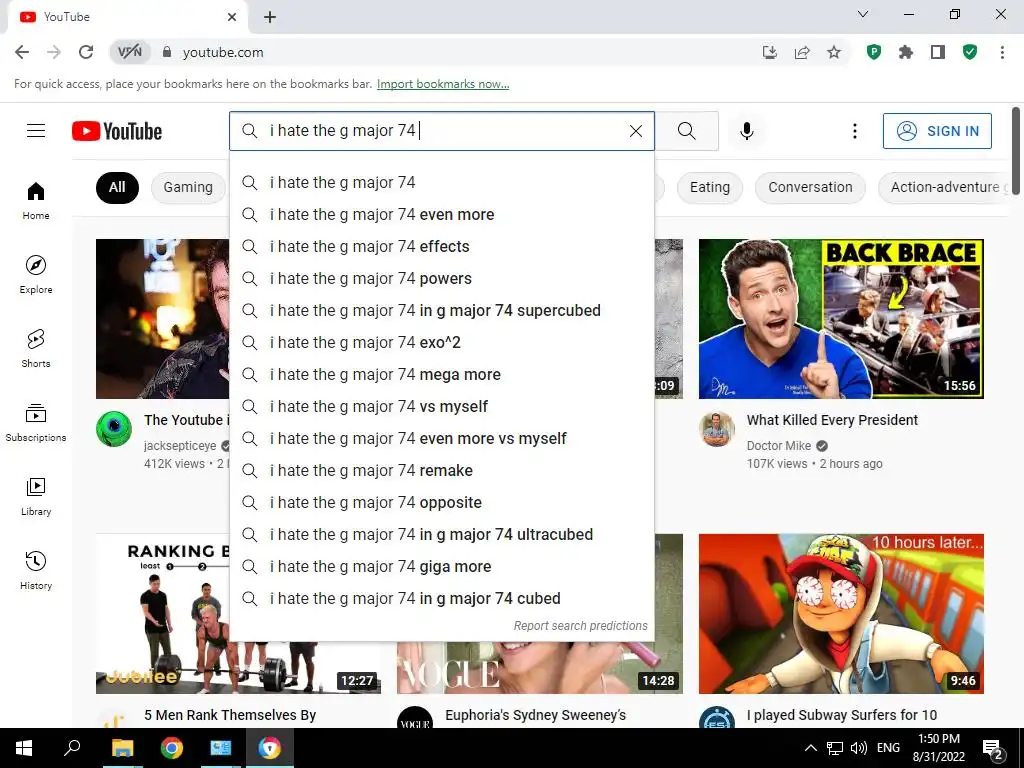Clear search text with the X icon

point(635,131)
